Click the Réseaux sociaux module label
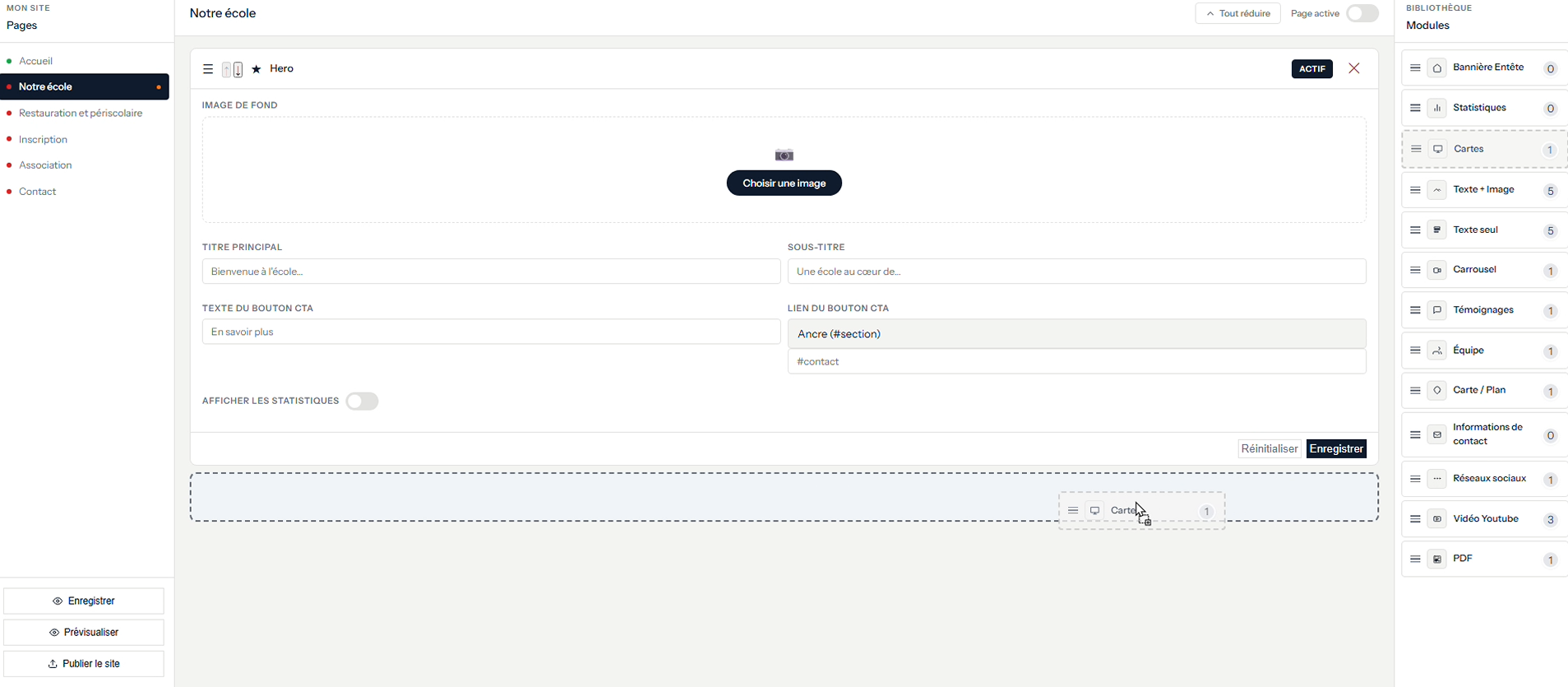 coord(1489,479)
